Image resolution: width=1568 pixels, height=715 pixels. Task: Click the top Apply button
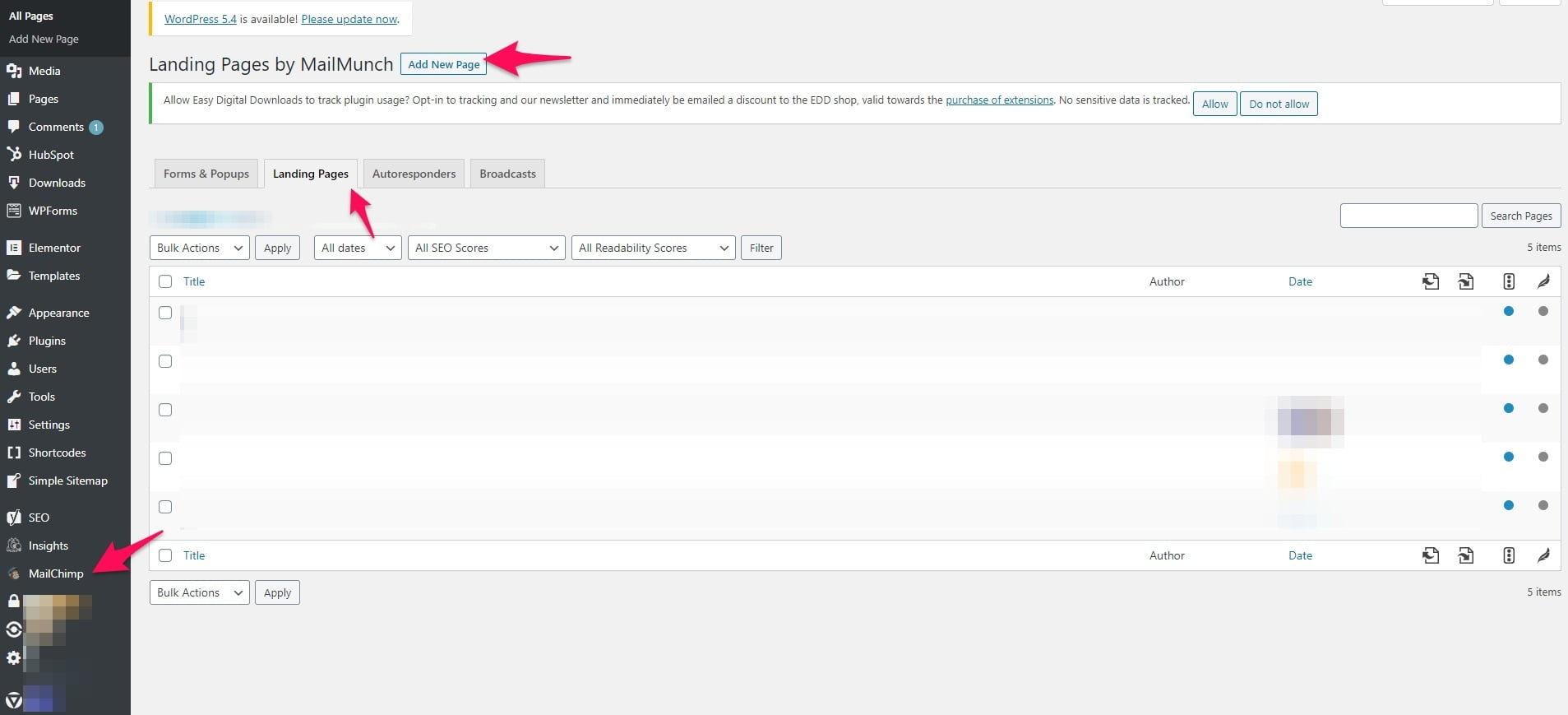[277, 248]
